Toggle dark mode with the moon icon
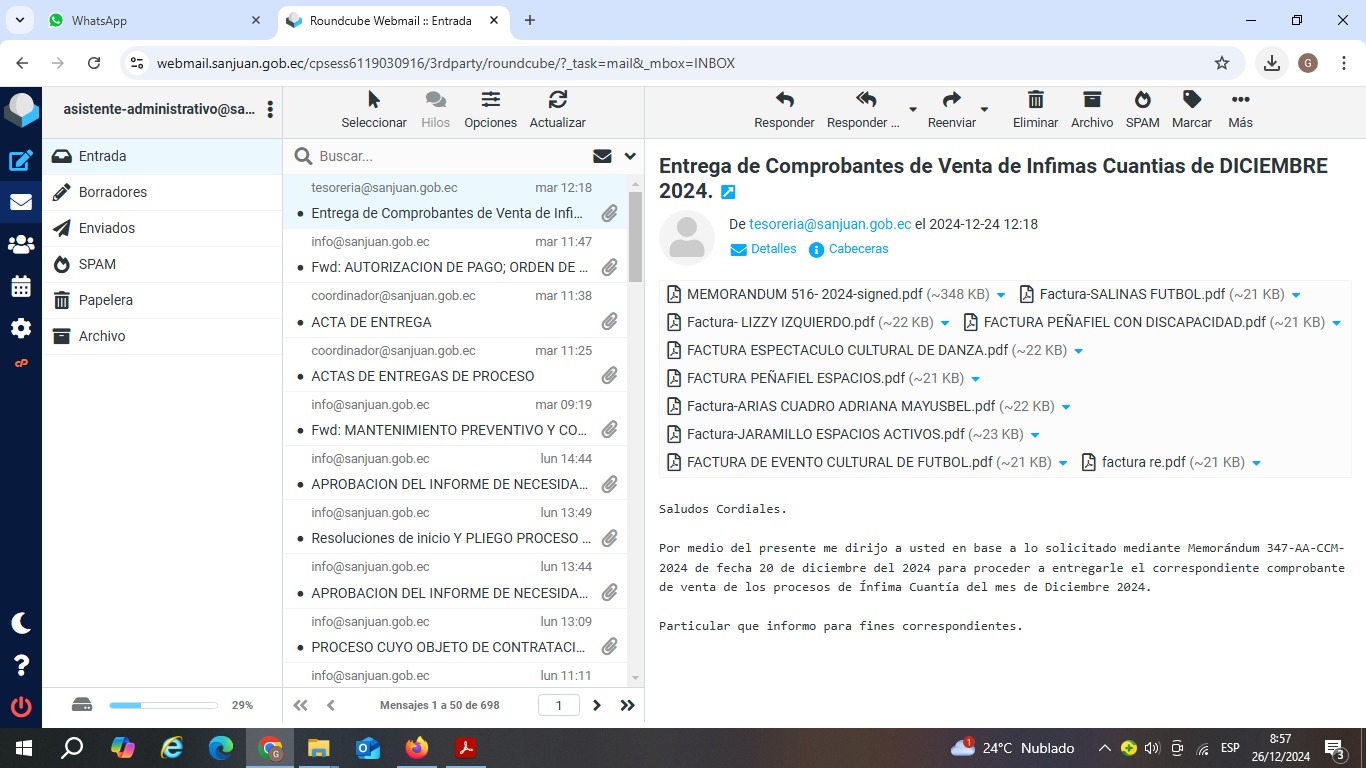The height and width of the screenshot is (768, 1366). coord(20,623)
